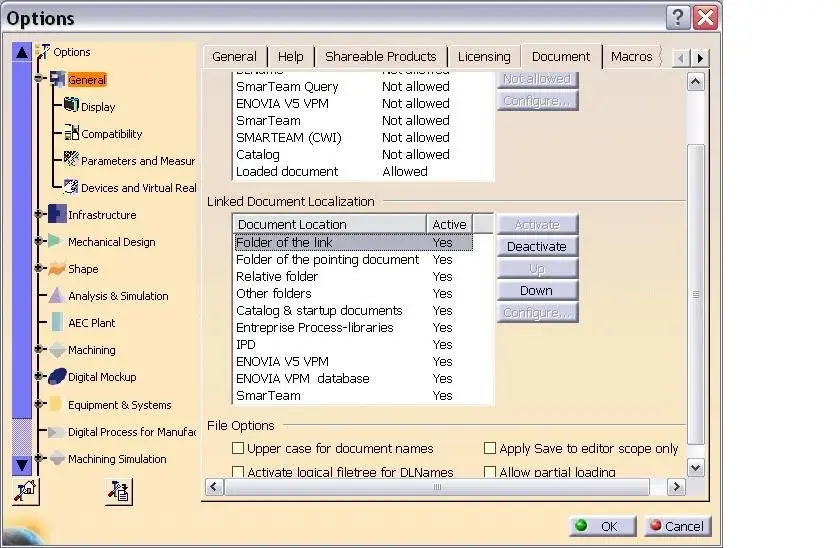Click the Machining Simulation category icon
The image size is (840, 548).
(x=57, y=459)
